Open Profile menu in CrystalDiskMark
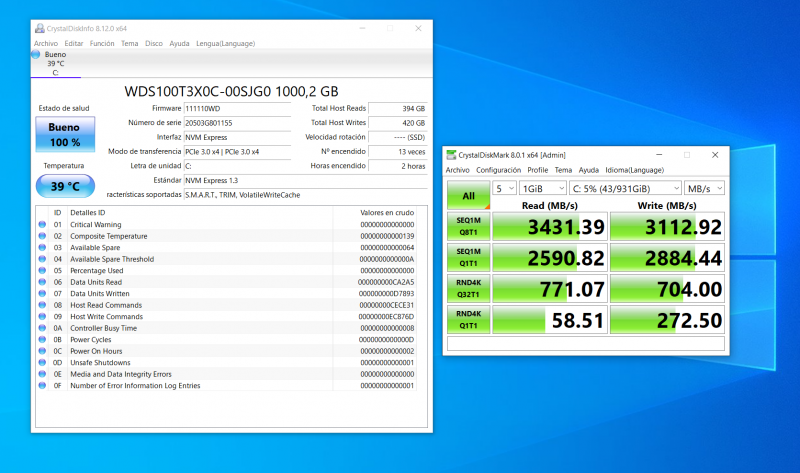Viewport: 800px width, 473px height. [x=538, y=170]
